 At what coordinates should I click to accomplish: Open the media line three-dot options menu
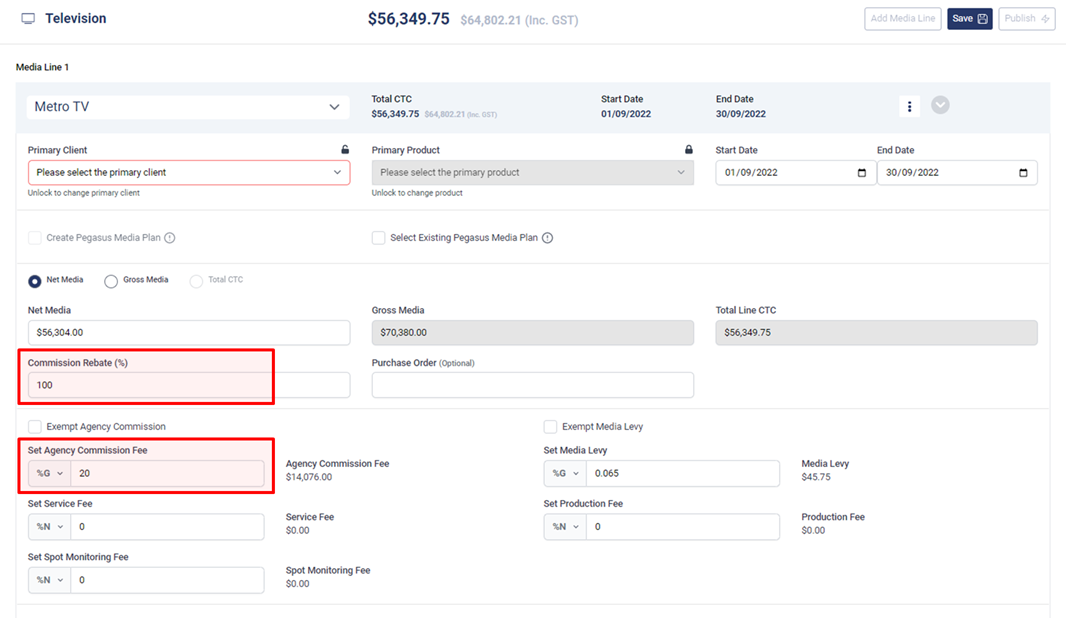click(x=909, y=106)
